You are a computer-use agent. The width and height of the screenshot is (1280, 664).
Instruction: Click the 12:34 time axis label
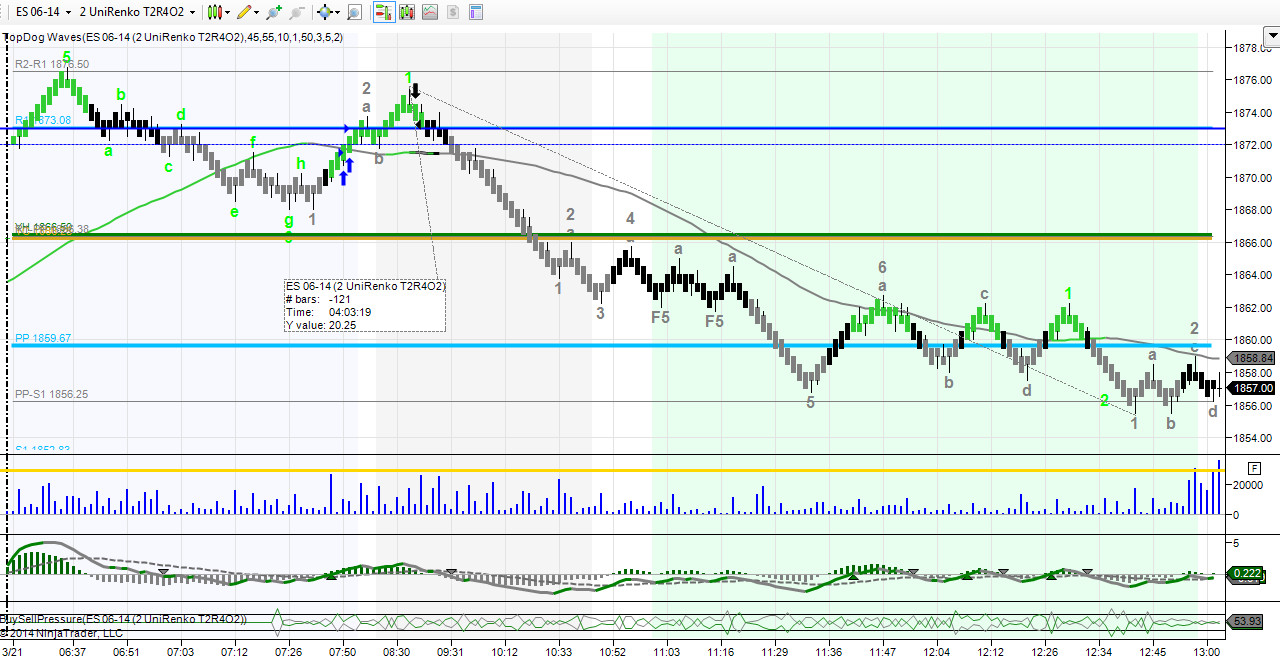pyautogui.click(x=1099, y=653)
